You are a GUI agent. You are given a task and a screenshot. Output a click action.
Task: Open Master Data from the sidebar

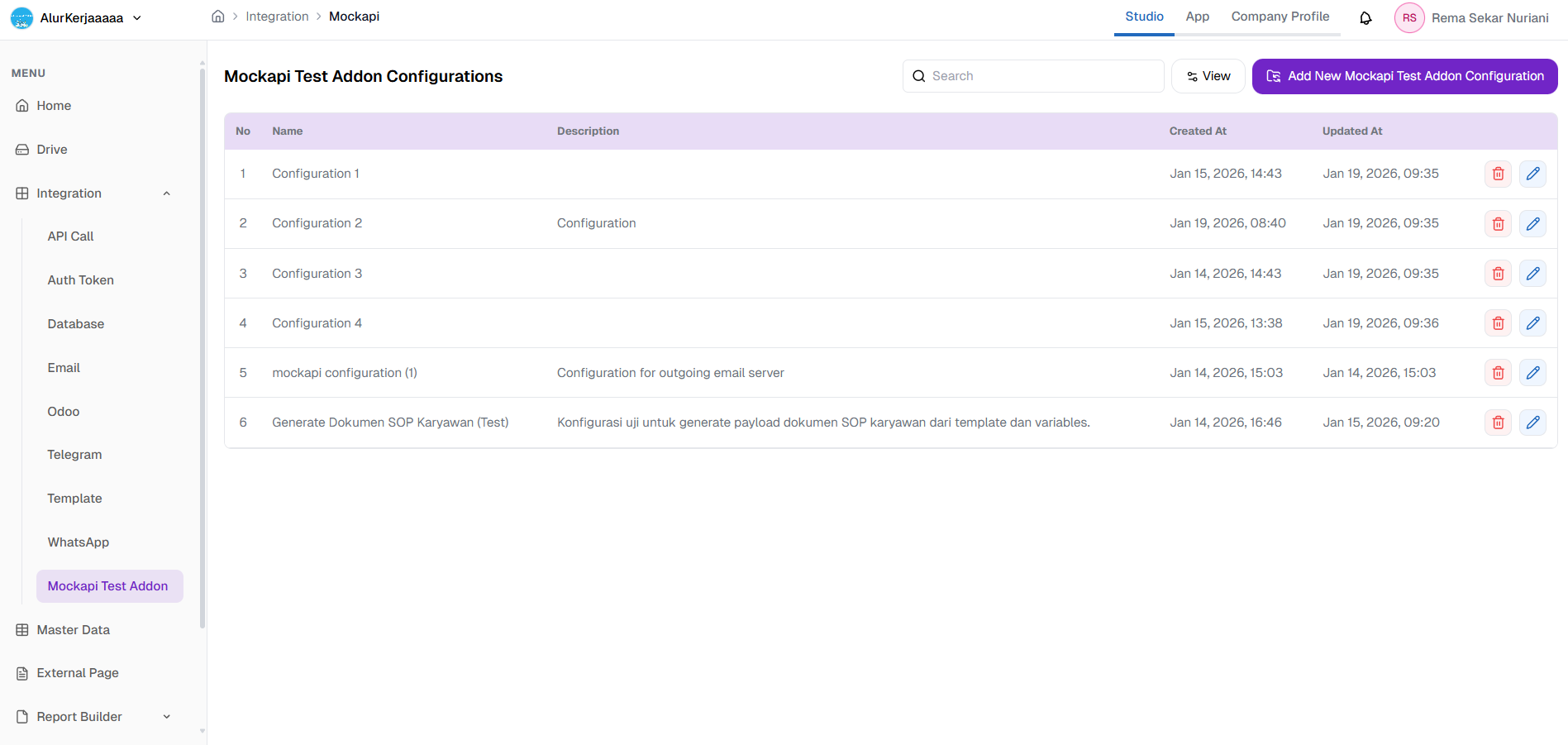point(73,630)
